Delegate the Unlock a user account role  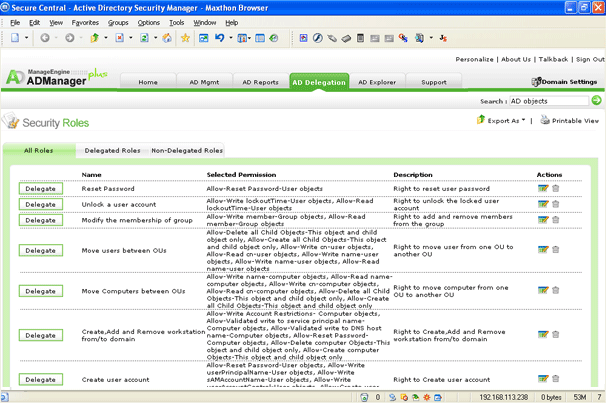(41, 204)
